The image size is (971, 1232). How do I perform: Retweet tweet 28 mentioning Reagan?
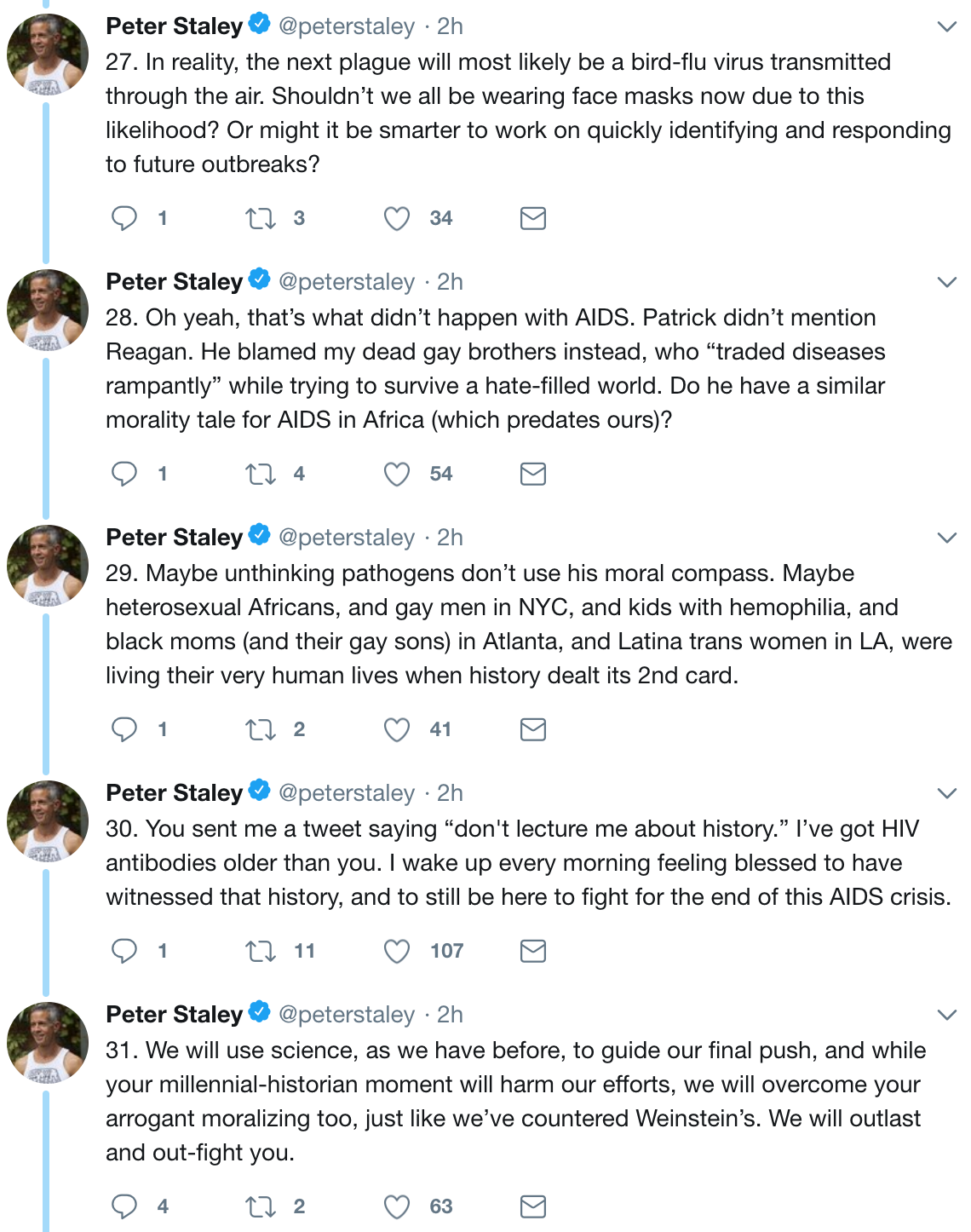coord(260,474)
